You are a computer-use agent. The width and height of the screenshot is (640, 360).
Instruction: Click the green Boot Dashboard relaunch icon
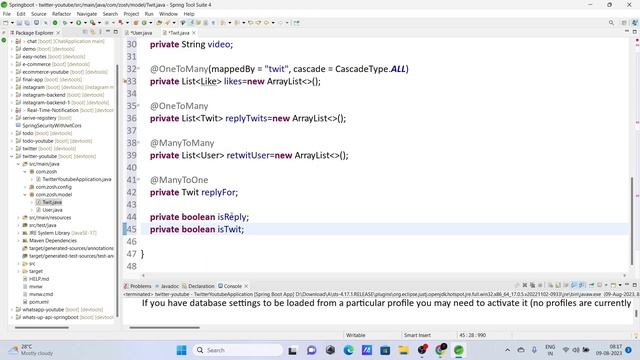[x=55, y=23]
